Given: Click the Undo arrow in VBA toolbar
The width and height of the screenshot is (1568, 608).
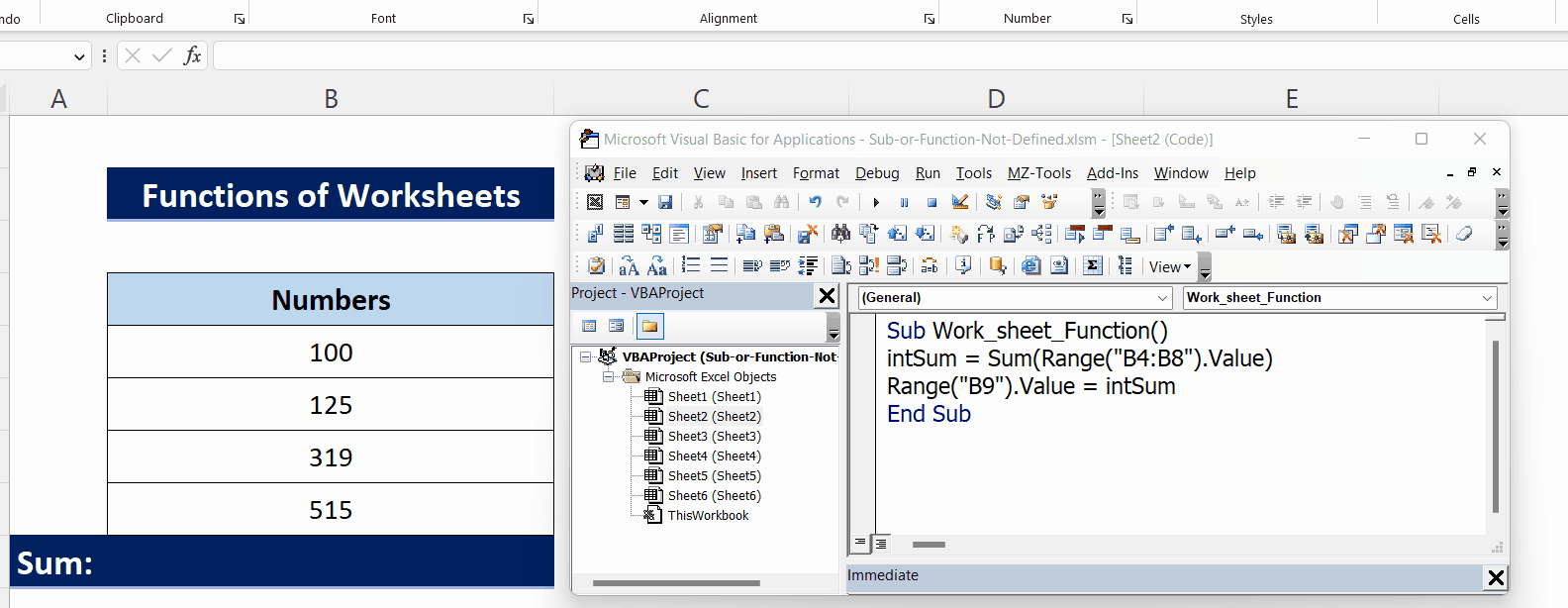Looking at the screenshot, I should click(x=815, y=202).
